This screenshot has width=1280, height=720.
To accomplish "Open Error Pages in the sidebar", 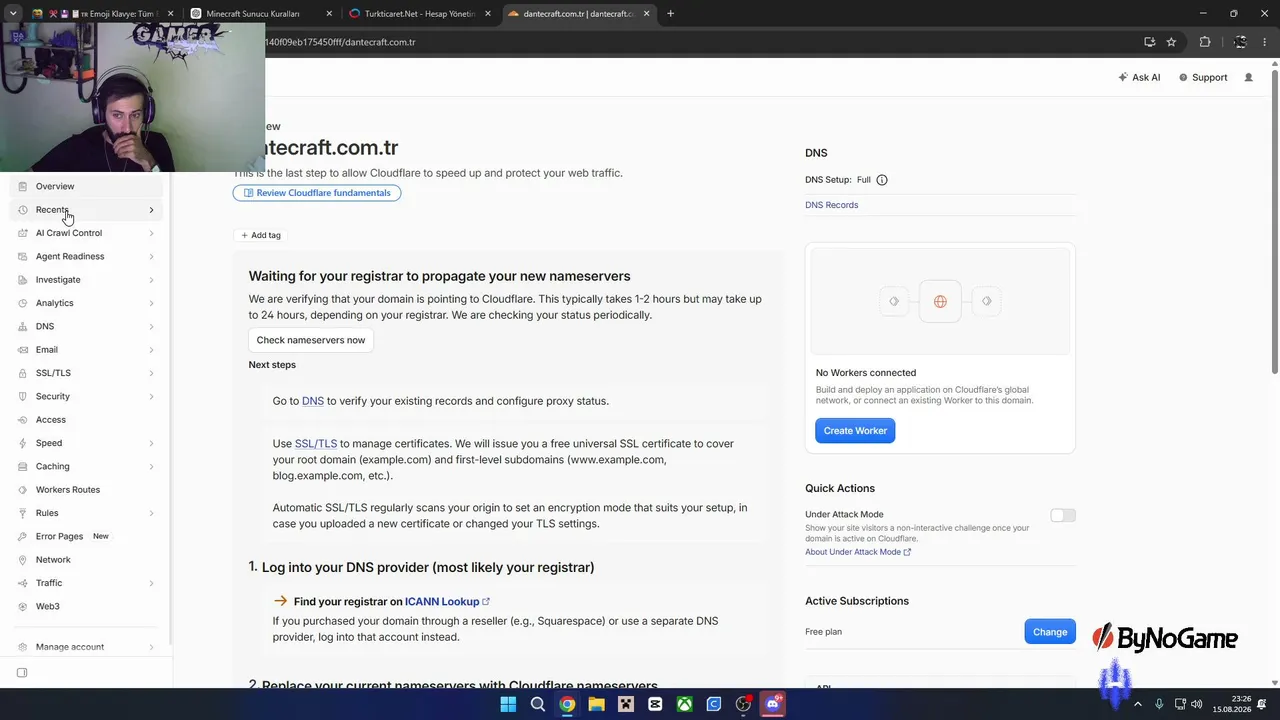I will (86, 536).
